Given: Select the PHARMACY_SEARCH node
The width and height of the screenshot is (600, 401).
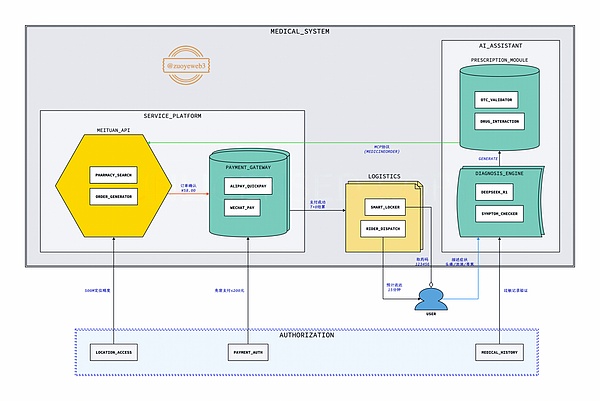Looking at the screenshot, I should [113, 175].
